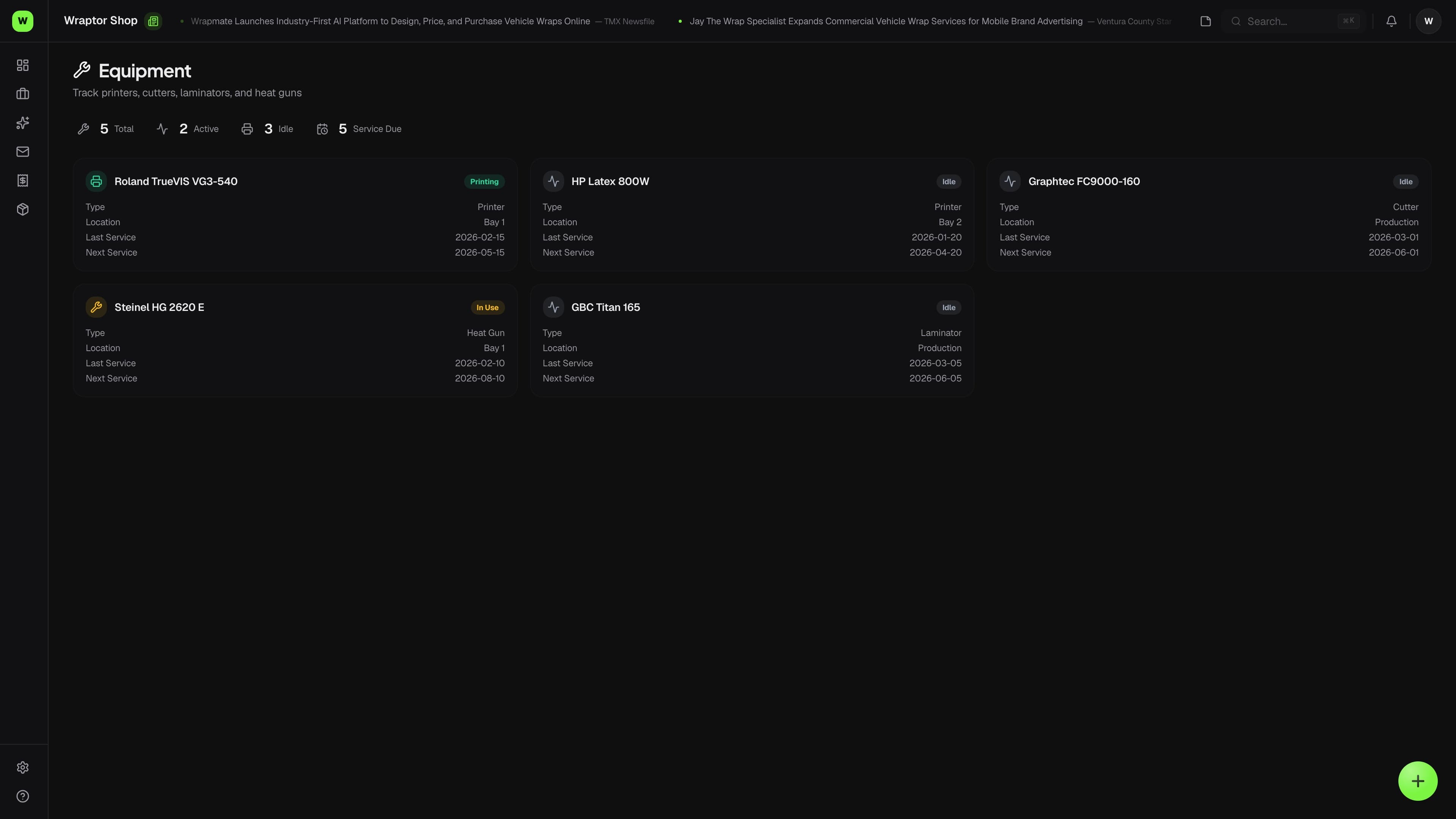
Task: Click the Printing status badge on the Roland card
Action: 485,182
